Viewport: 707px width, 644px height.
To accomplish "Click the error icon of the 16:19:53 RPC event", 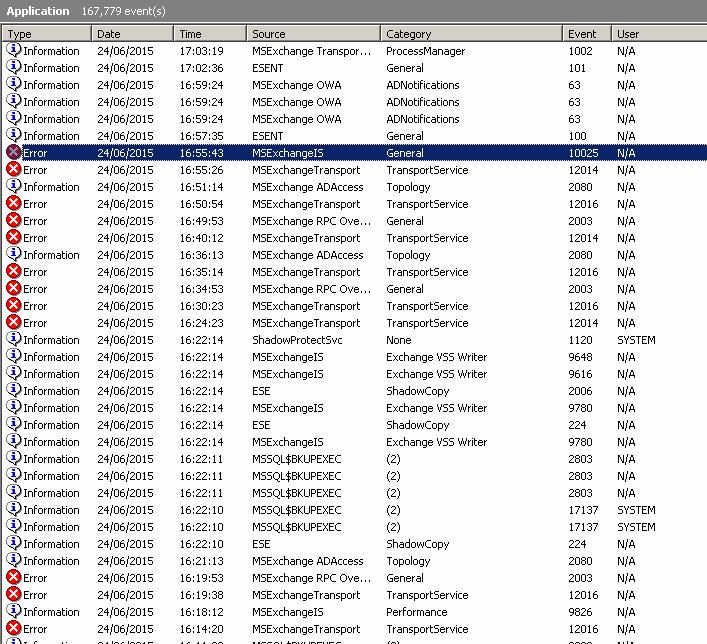I will tap(14, 577).
